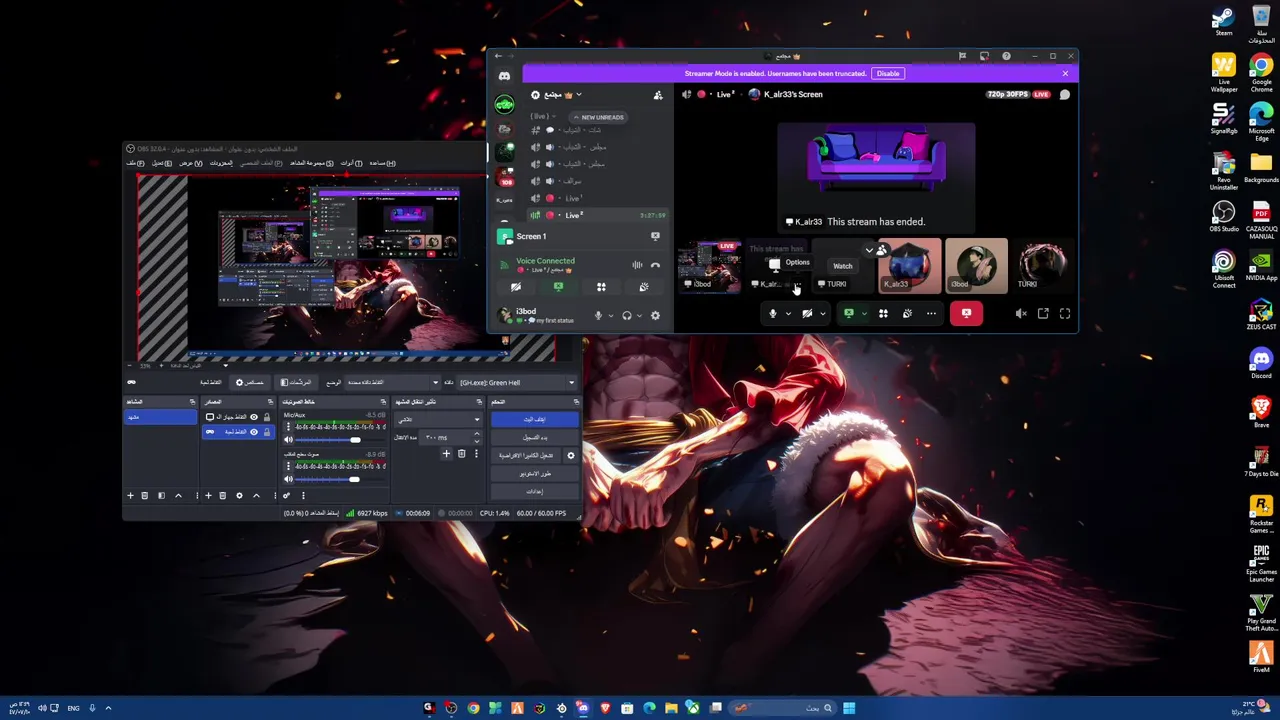The height and width of the screenshot is (720, 1280).
Task: Add a source in OBS Sources panel
Action: pyautogui.click(x=208, y=495)
